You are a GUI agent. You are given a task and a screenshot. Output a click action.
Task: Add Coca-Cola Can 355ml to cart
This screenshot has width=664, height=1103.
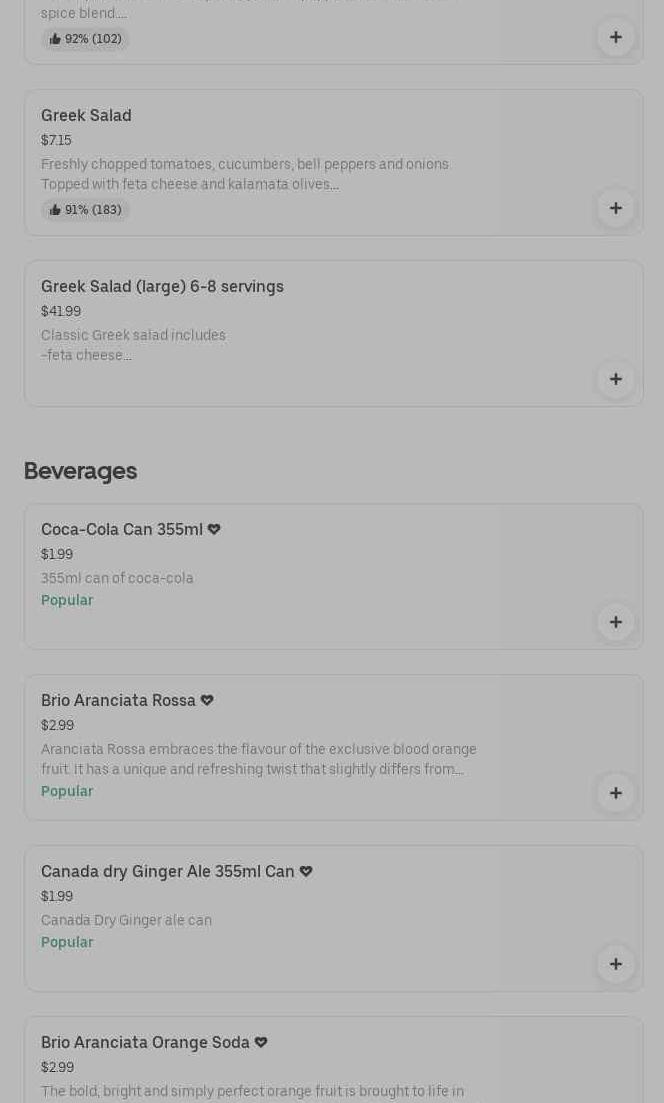[615, 622]
